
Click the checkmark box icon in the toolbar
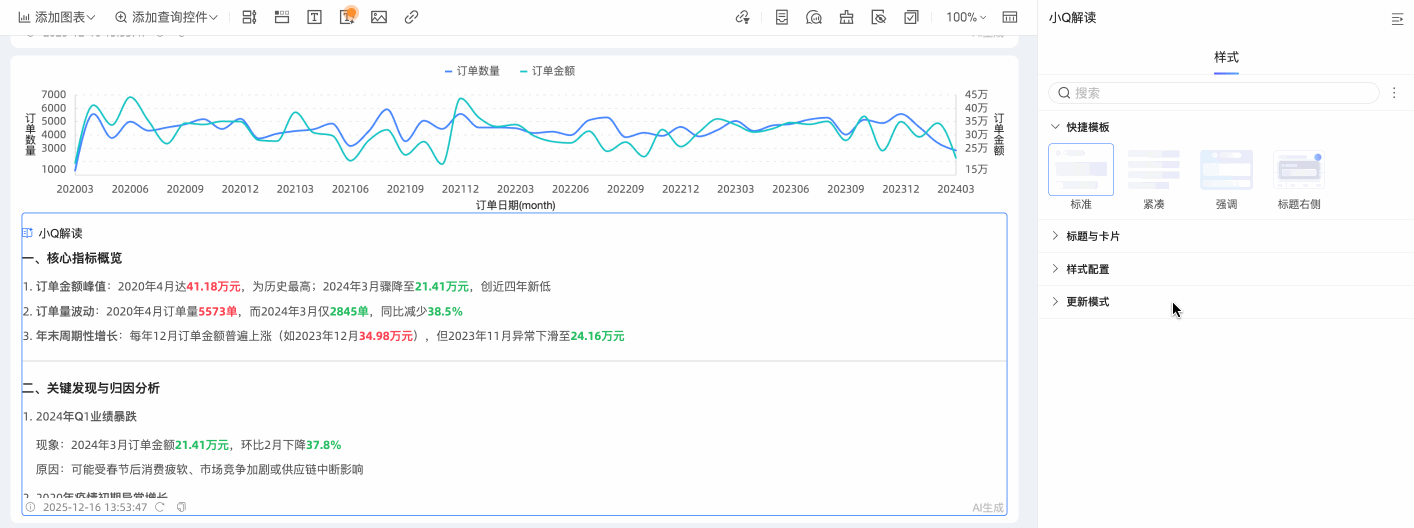[x=911, y=17]
